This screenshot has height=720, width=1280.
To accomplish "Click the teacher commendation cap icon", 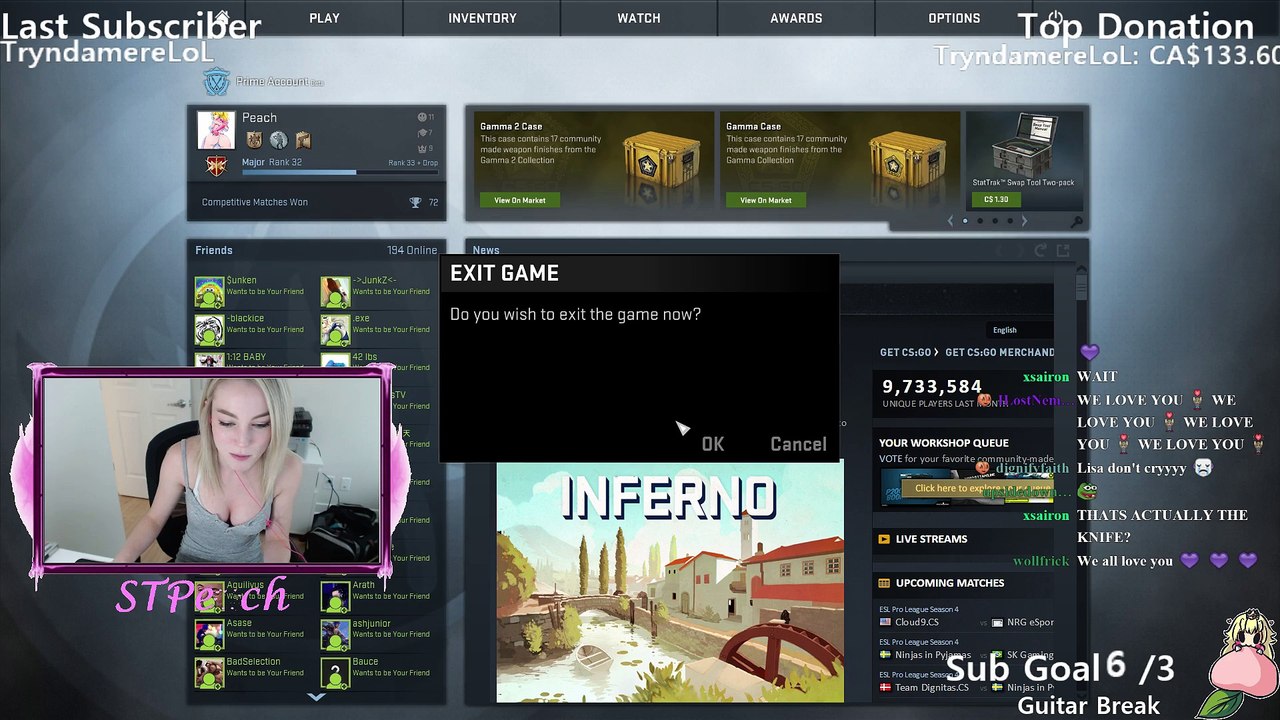I will [x=422, y=133].
